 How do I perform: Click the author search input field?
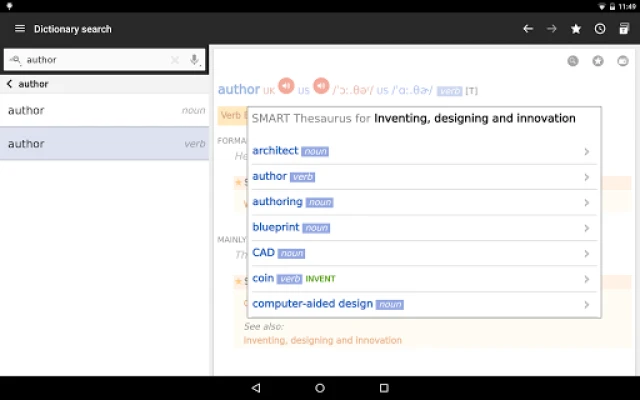coord(96,60)
